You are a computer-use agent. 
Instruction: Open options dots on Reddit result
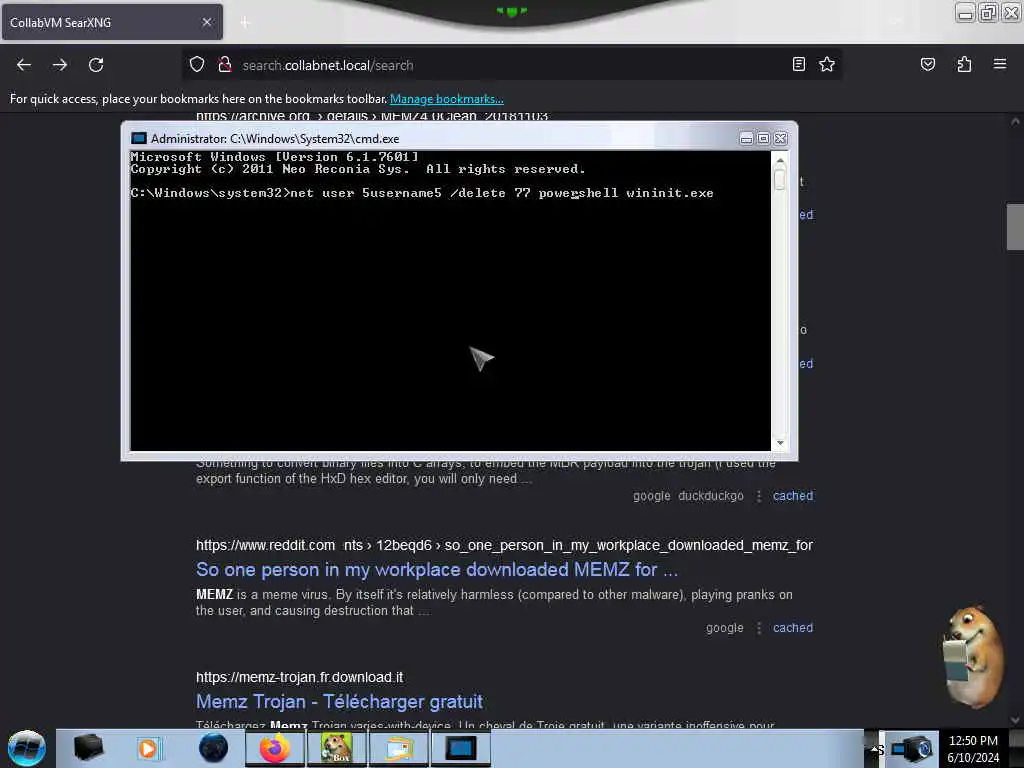click(x=758, y=628)
